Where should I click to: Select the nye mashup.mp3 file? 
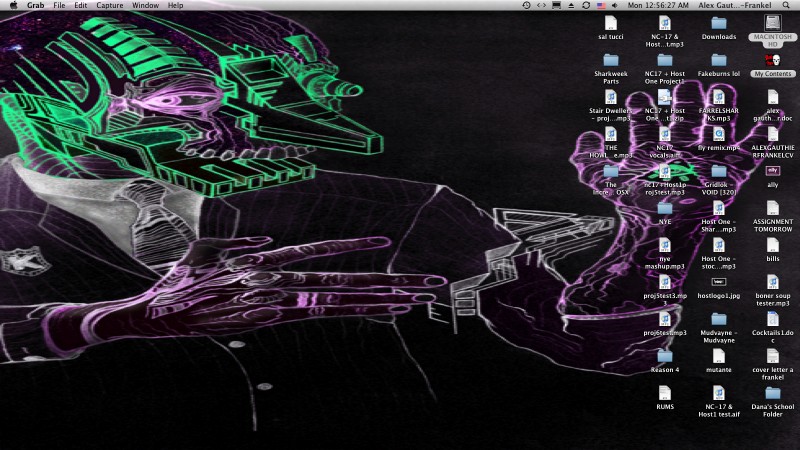pyautogui.click(x=665, y=245)
